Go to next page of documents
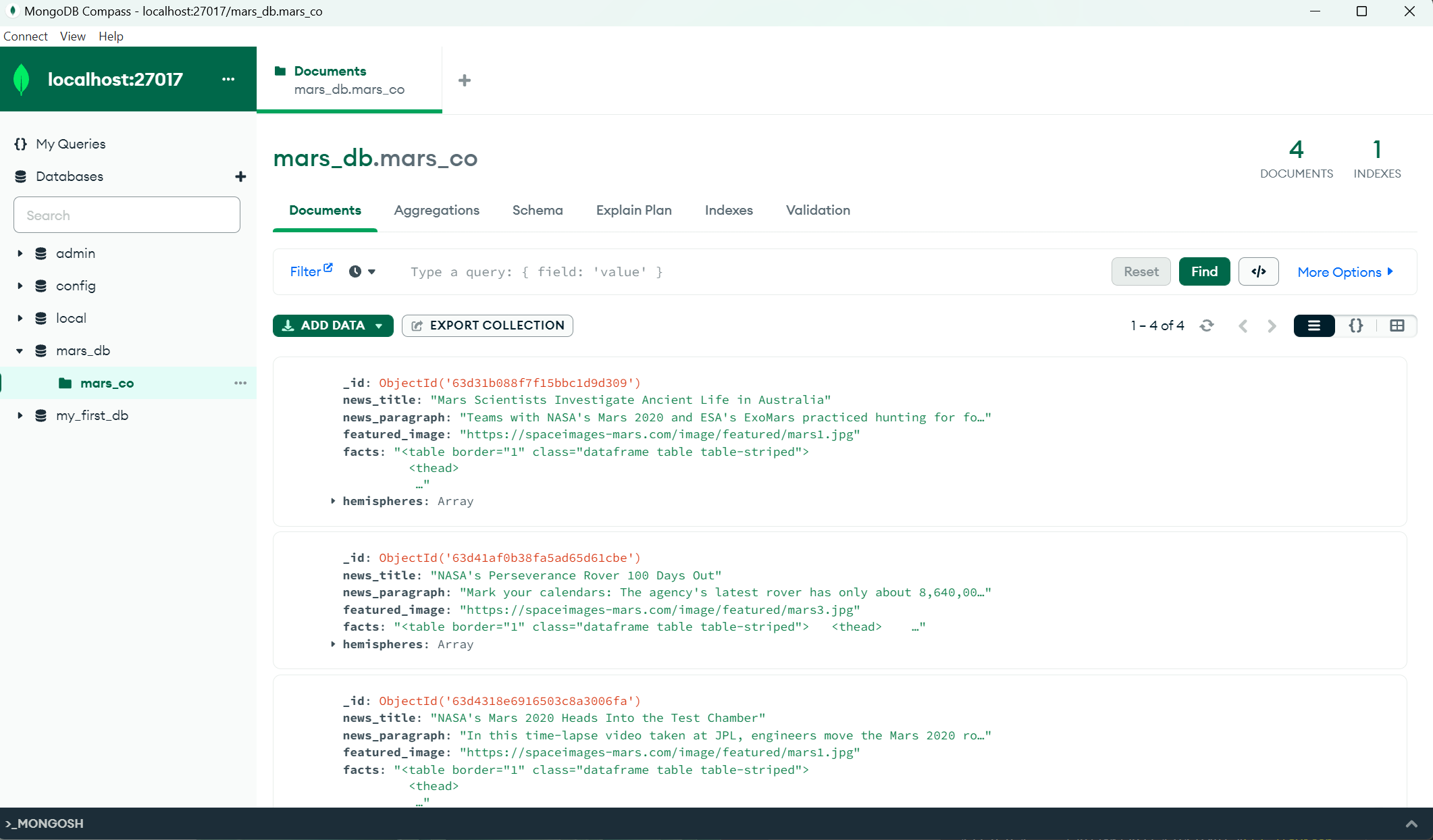This screenshot has height=840, width=1433. point(1272,325)
